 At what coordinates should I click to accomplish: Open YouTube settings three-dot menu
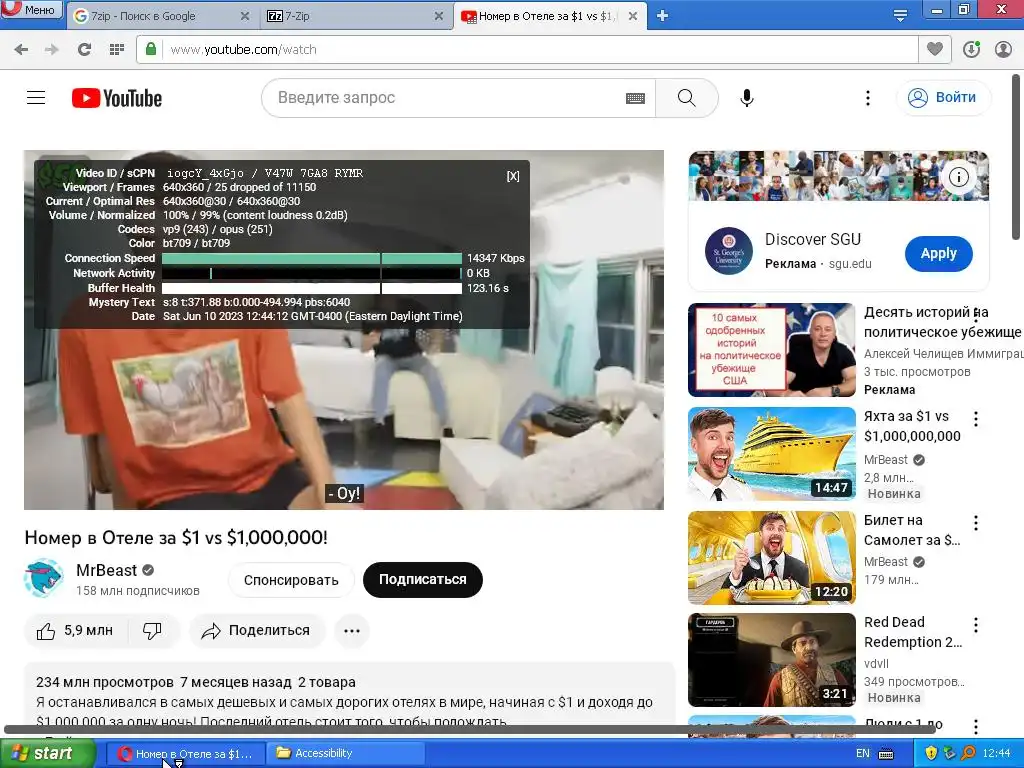(867, 98)
